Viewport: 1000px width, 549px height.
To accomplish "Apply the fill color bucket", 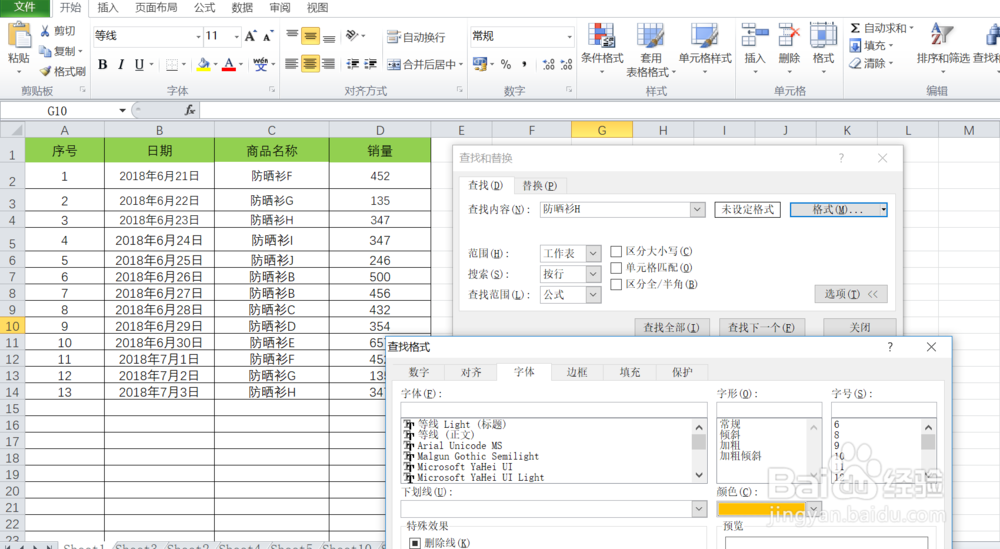I will [203, 64].
